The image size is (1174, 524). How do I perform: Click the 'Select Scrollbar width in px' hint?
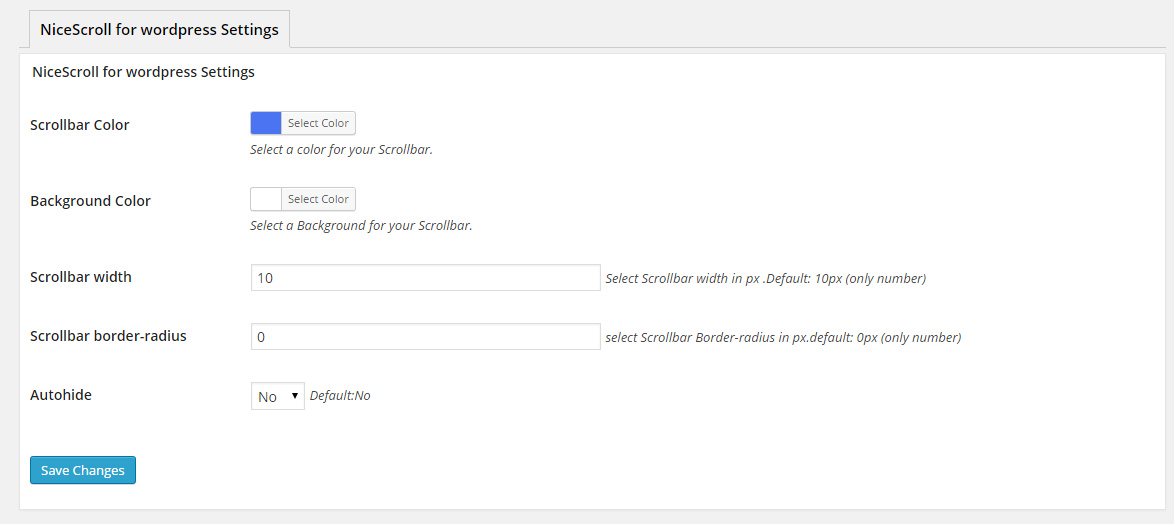pos(766,278)
